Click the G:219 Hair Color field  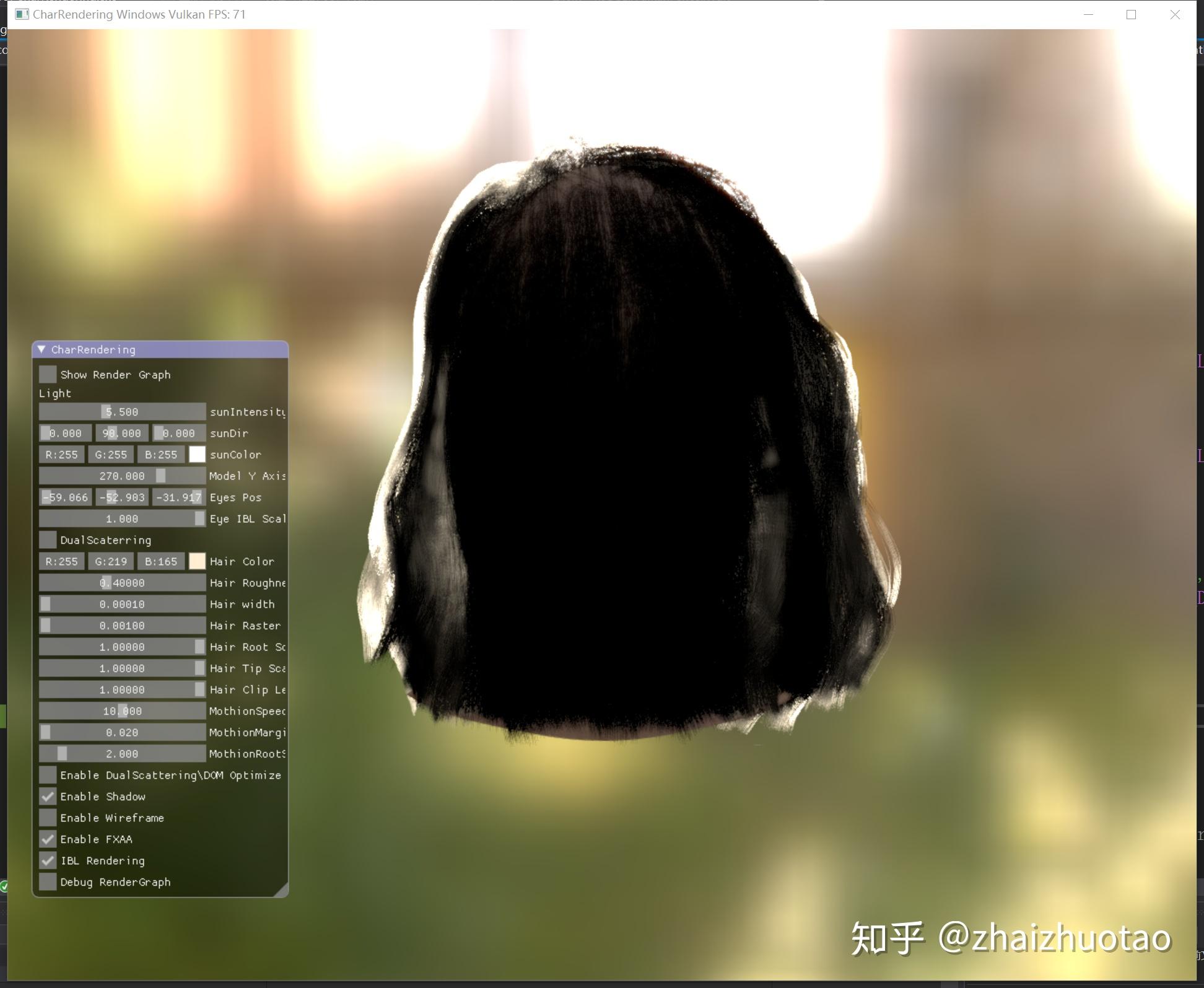coord(111,561)
